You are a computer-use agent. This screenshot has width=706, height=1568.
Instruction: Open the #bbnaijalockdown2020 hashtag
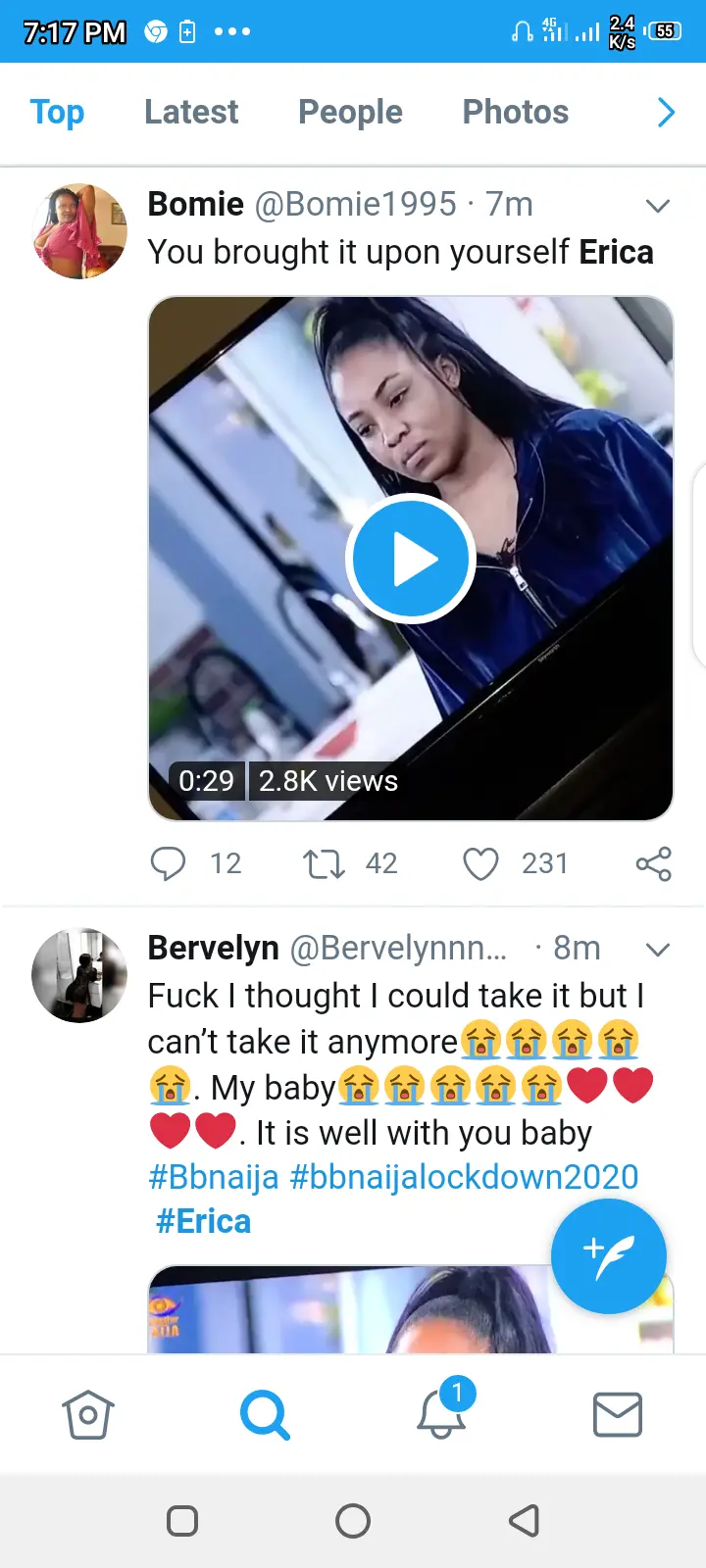(464, 1176)
